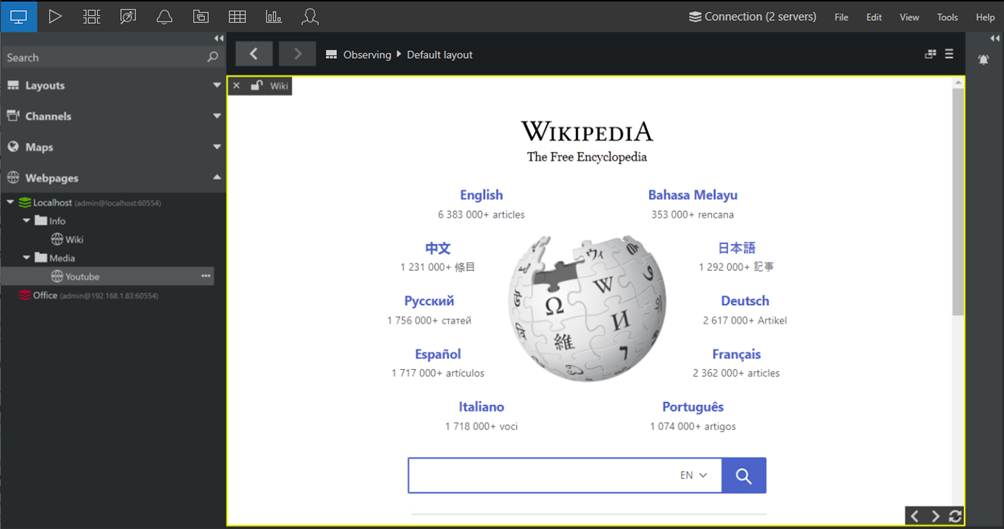Open the table grid view icon

tap(237, 16)
